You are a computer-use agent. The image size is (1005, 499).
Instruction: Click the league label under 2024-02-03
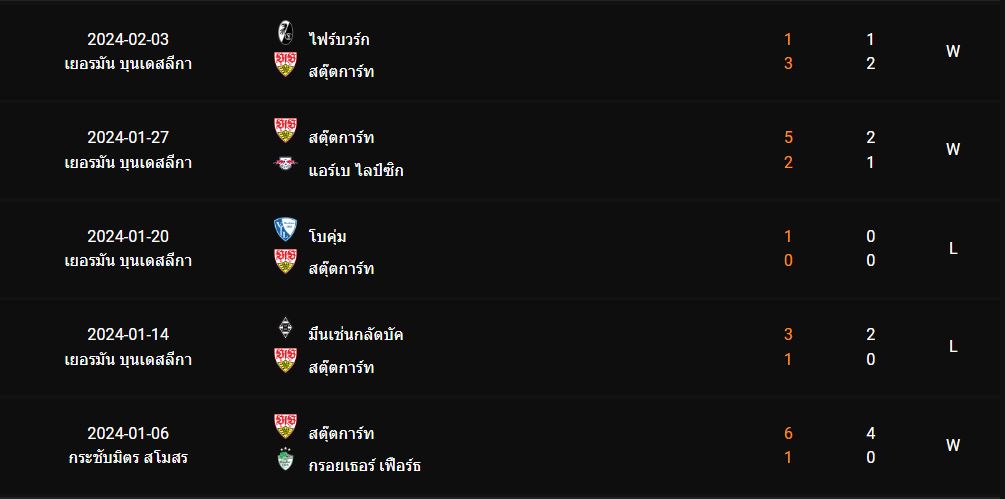128,64
